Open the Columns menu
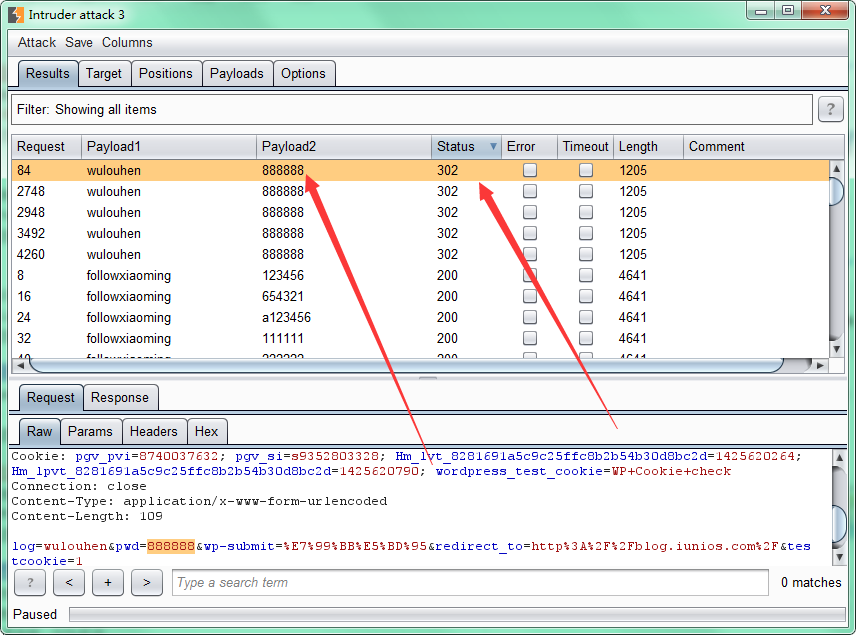 [x=127, y=43]
